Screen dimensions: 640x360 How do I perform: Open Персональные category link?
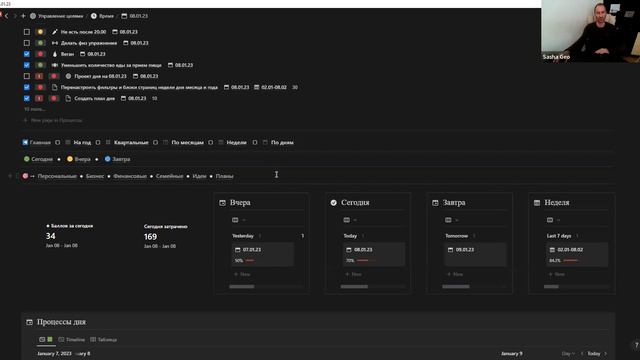pos(57,176)
